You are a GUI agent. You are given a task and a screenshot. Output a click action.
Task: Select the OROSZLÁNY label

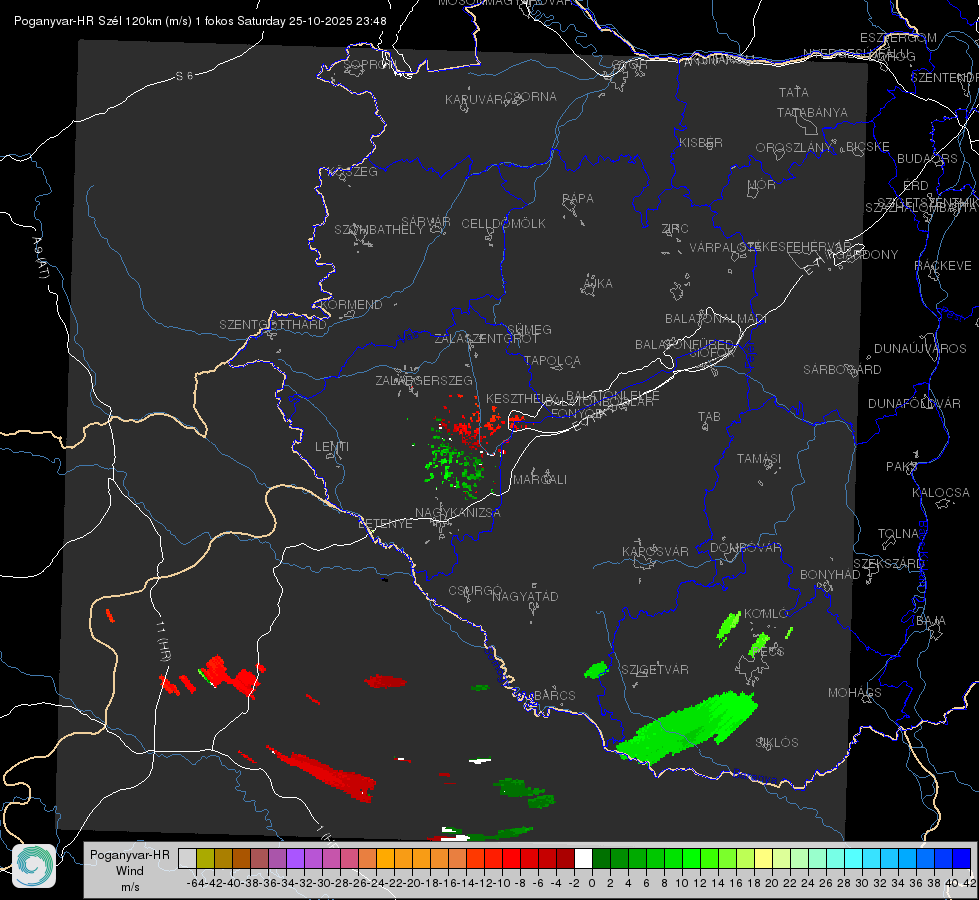794,148
